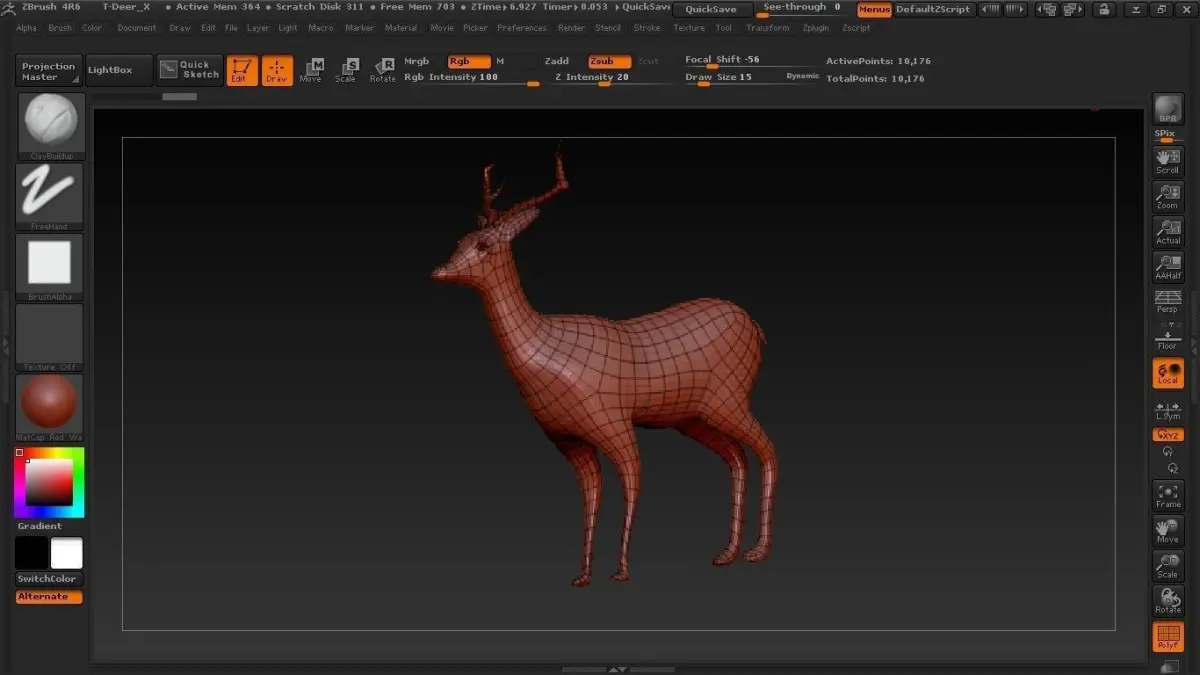Toggle the Alternate button
Viewport: 1200px width, 675px height.
(x=50, y=597)
